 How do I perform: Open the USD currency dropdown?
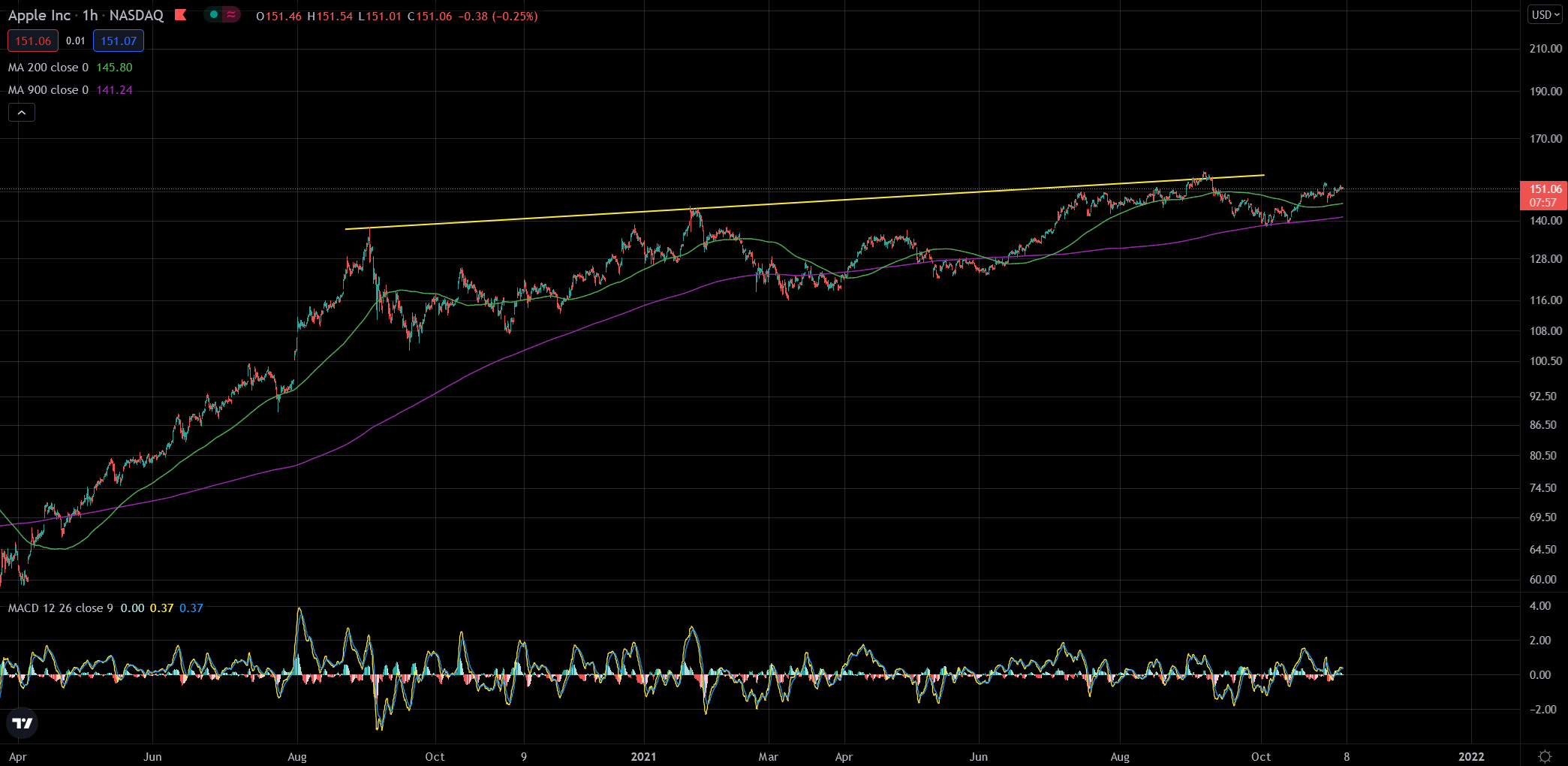(x=1545, y=15)
